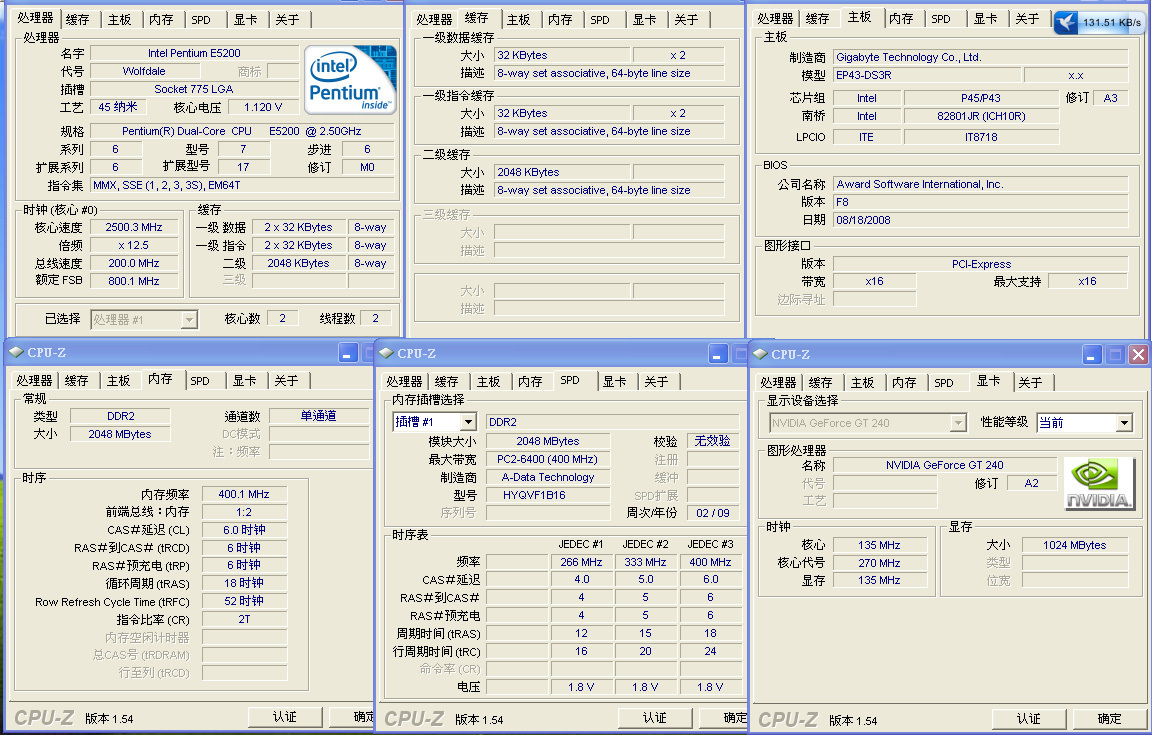The height and width of the screenshot is (735, 1152).
Task: Switch to 处理器 tab in the DDR2 memory timings window
Action: coord(35,381)
